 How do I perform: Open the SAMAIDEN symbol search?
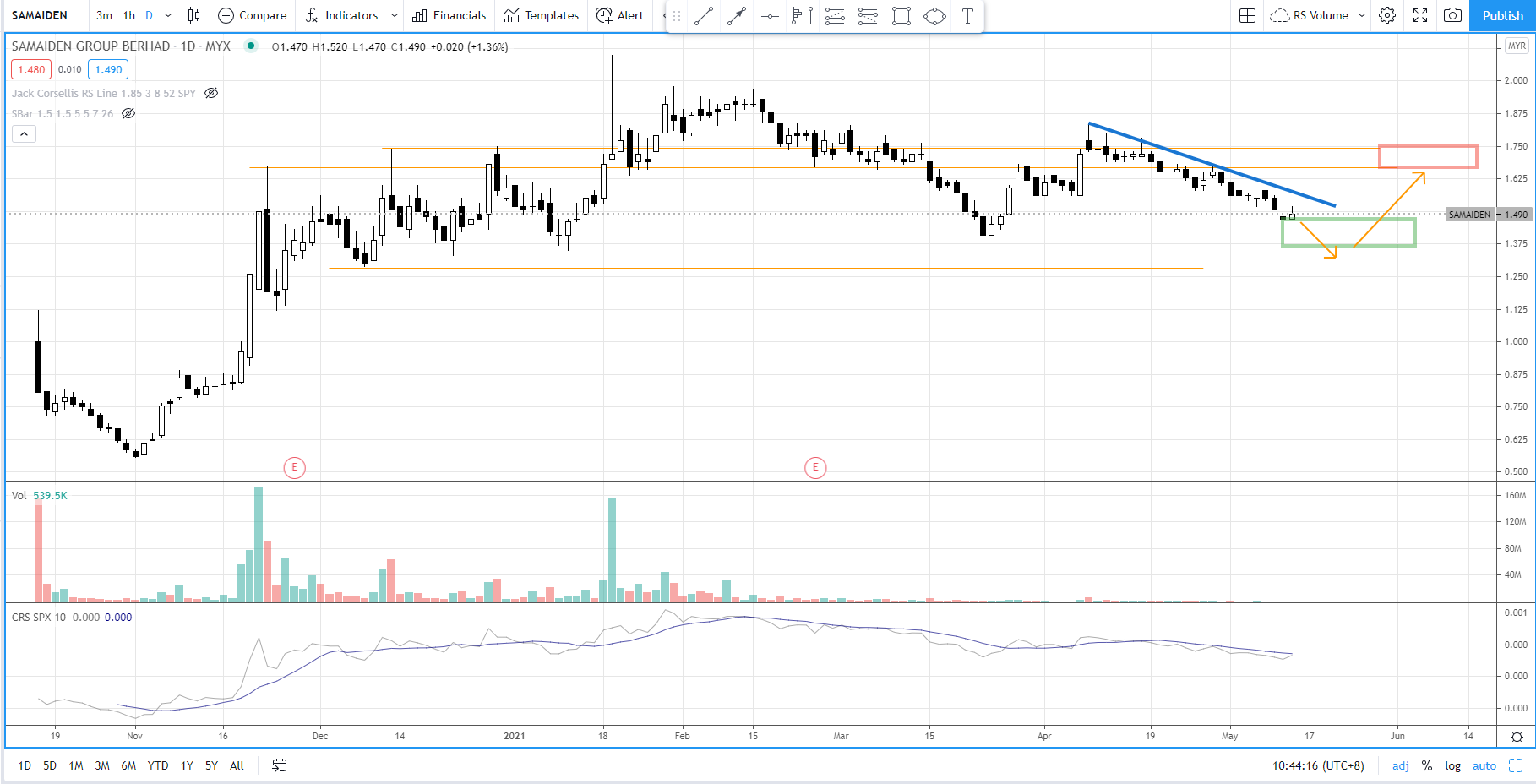(40, 15)
